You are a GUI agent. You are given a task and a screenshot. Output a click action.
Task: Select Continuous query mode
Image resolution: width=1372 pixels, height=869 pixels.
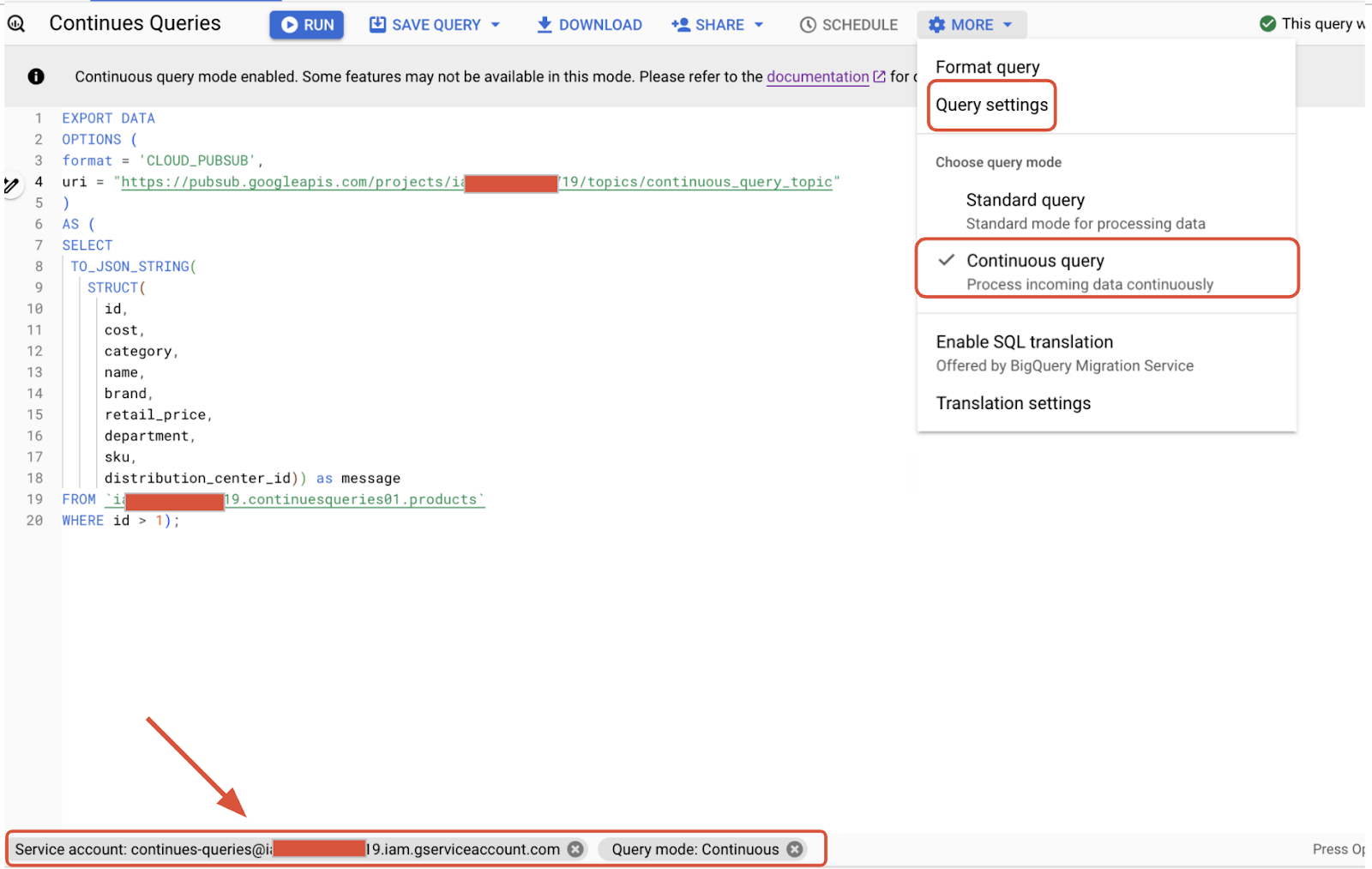1035,261
